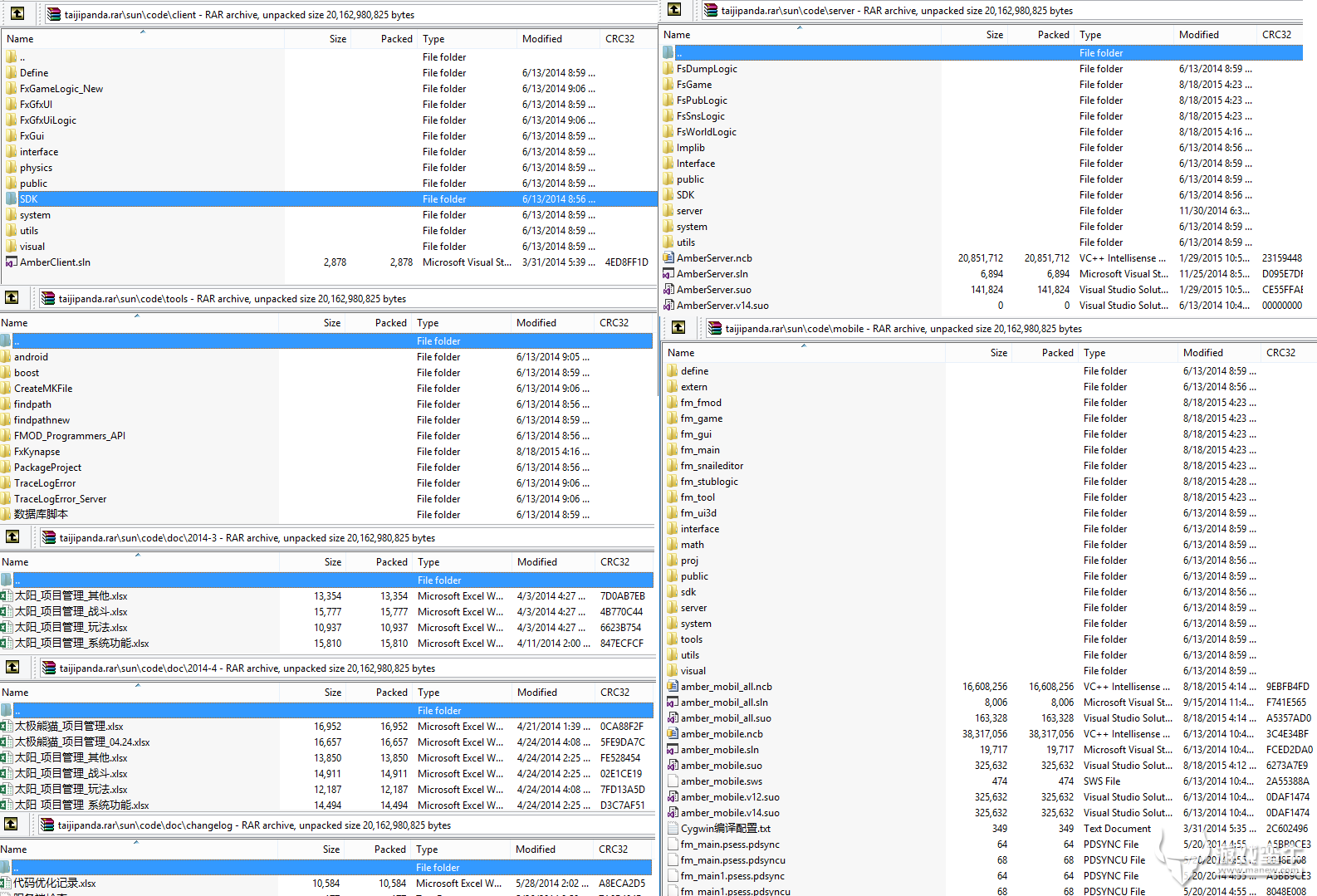Sort server panel by CRC32 column header
The width and height of the screenshot is (1317, 896).
point(1276,35)
